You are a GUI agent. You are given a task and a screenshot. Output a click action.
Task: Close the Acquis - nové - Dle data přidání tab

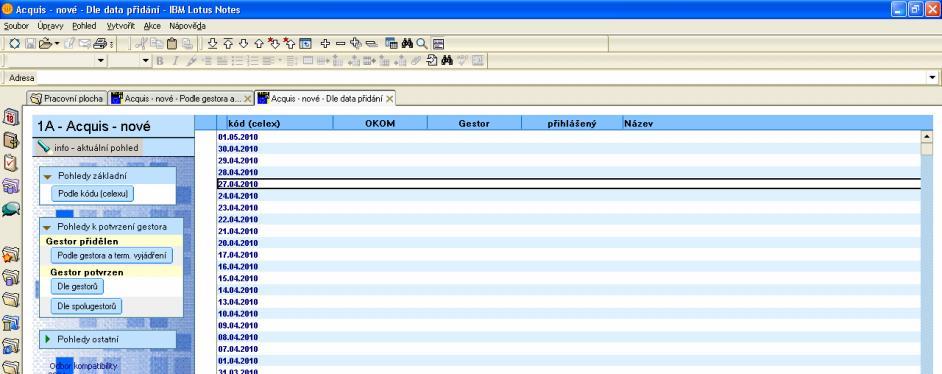389,99
